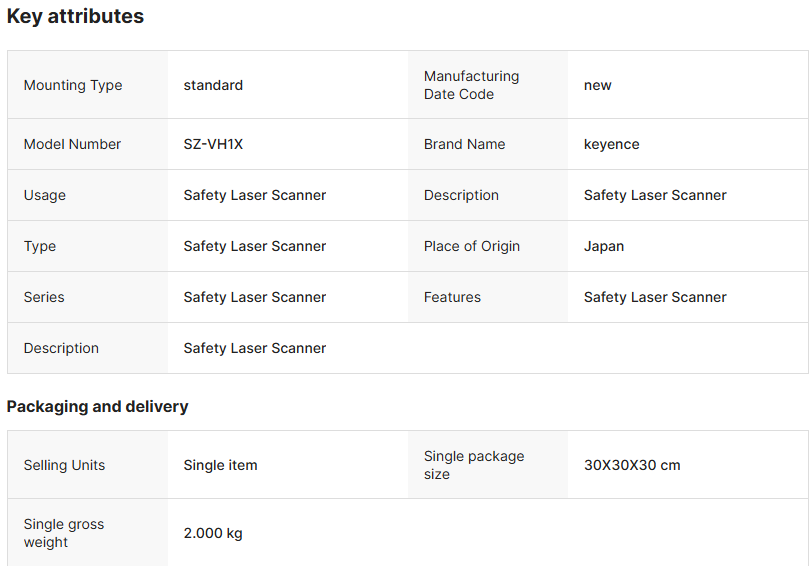Image resolution: width=811 pixels, height=566 pixels.
Task: Click the 'new' date code value
Action: pos(598,85)
